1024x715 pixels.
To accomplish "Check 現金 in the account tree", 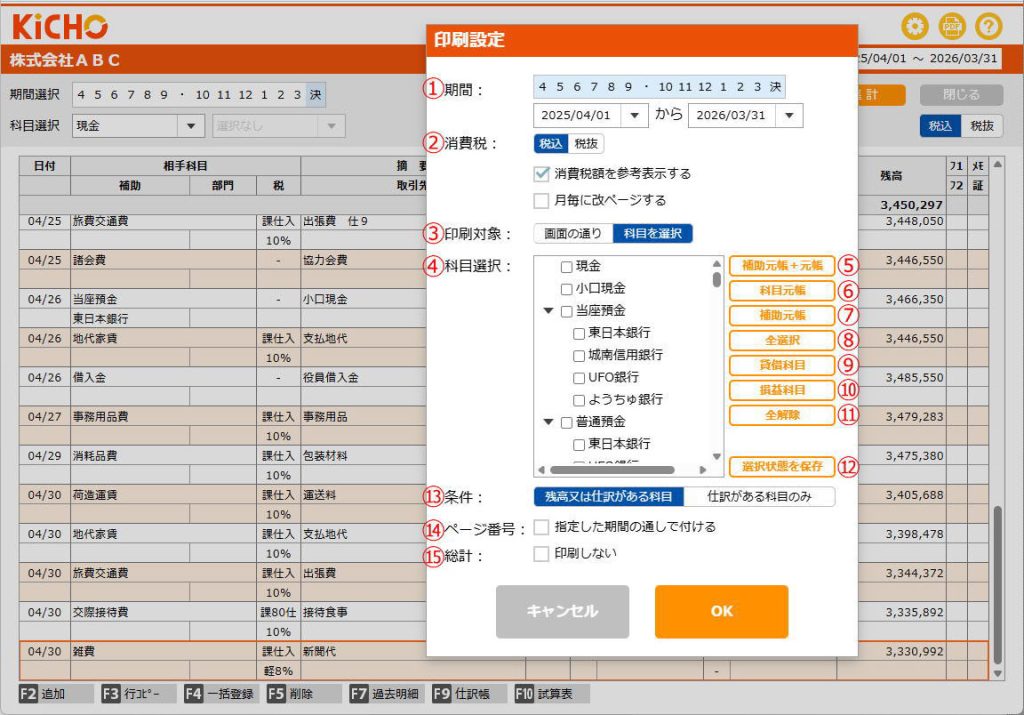I will coord(567,266).
